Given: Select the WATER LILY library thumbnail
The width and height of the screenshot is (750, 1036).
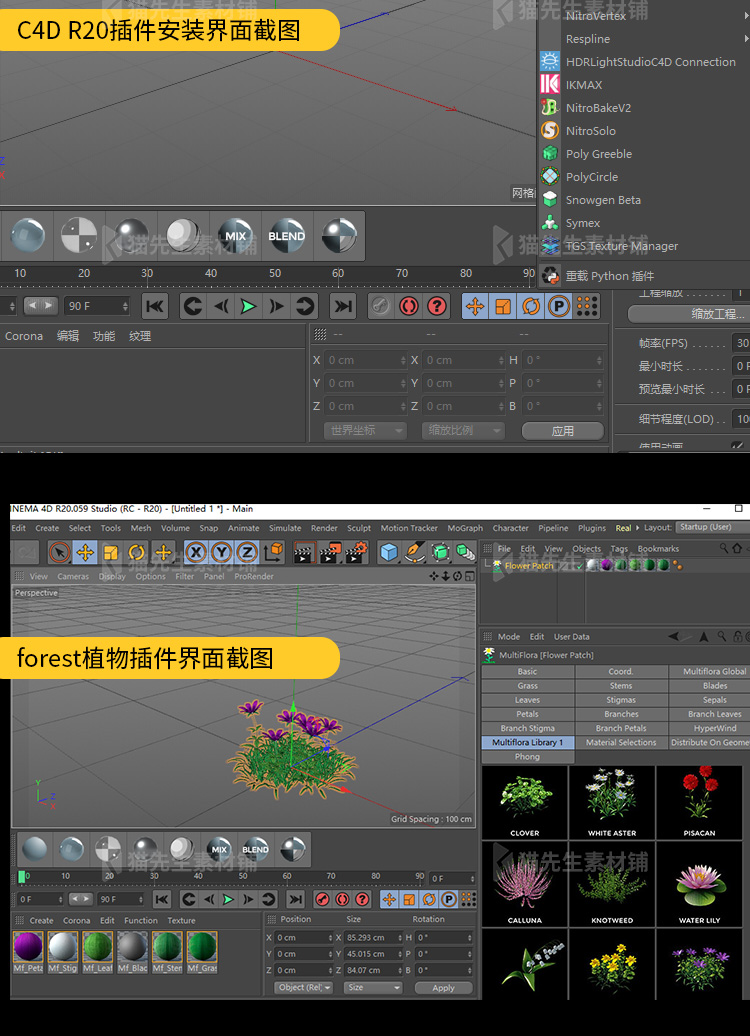Looking at the screenshot, I should tap(699, 884).
